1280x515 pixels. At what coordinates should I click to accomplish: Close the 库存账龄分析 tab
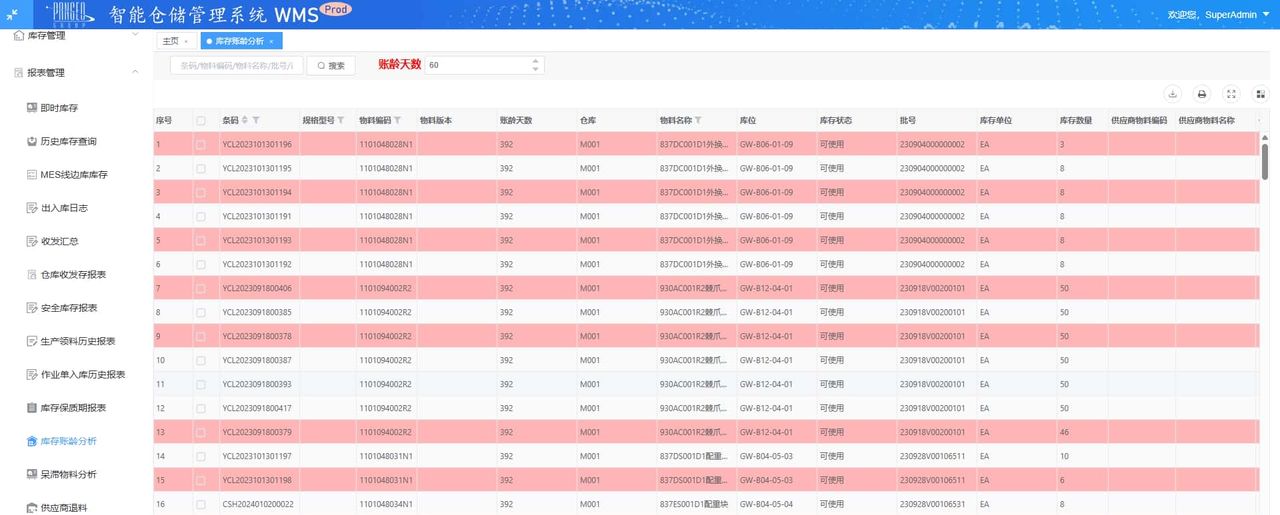point(271,41)
